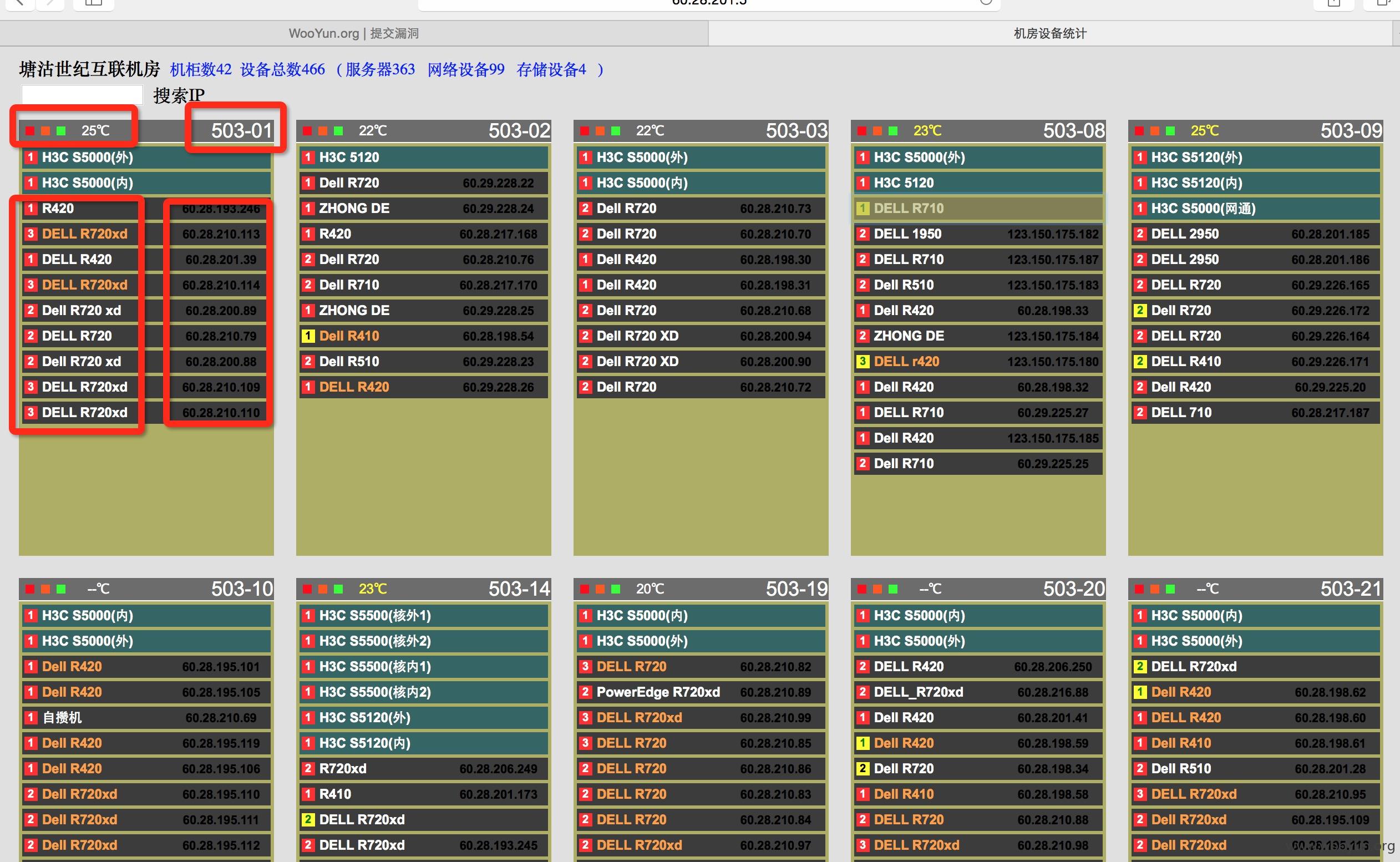Image resolution: width=1400 pixels, height=862 pixels.
Task: Click orange status square of rack 503-21
Action: click(1154, 589)
